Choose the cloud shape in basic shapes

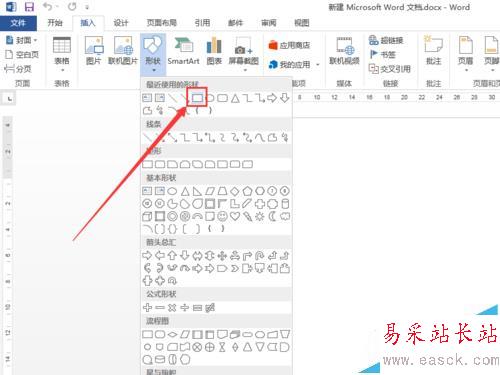coord(285,216)
